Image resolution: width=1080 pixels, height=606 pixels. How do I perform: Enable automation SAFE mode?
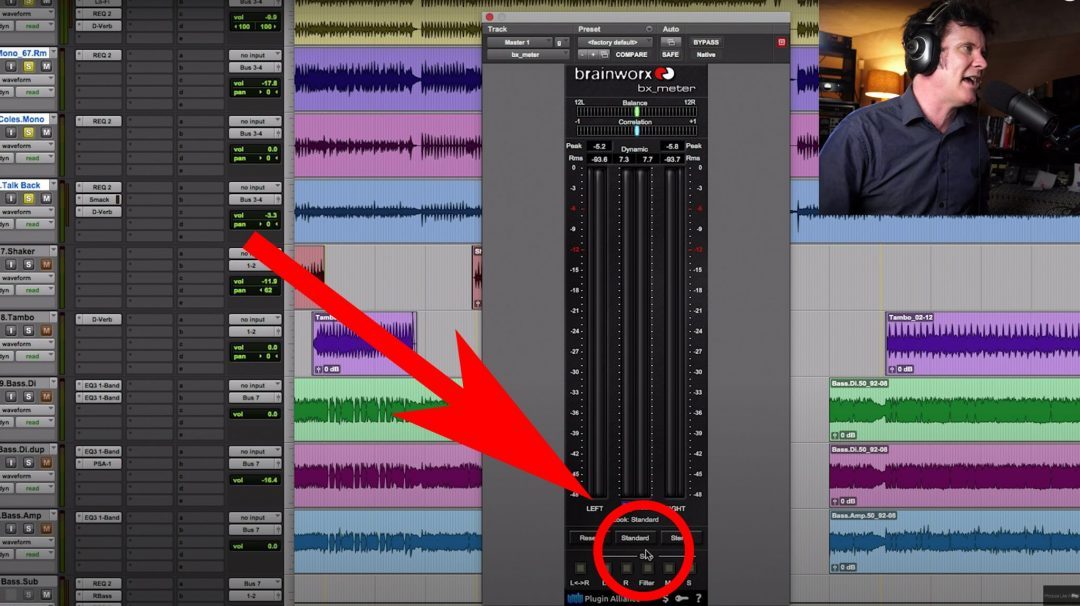coord(670,54)
